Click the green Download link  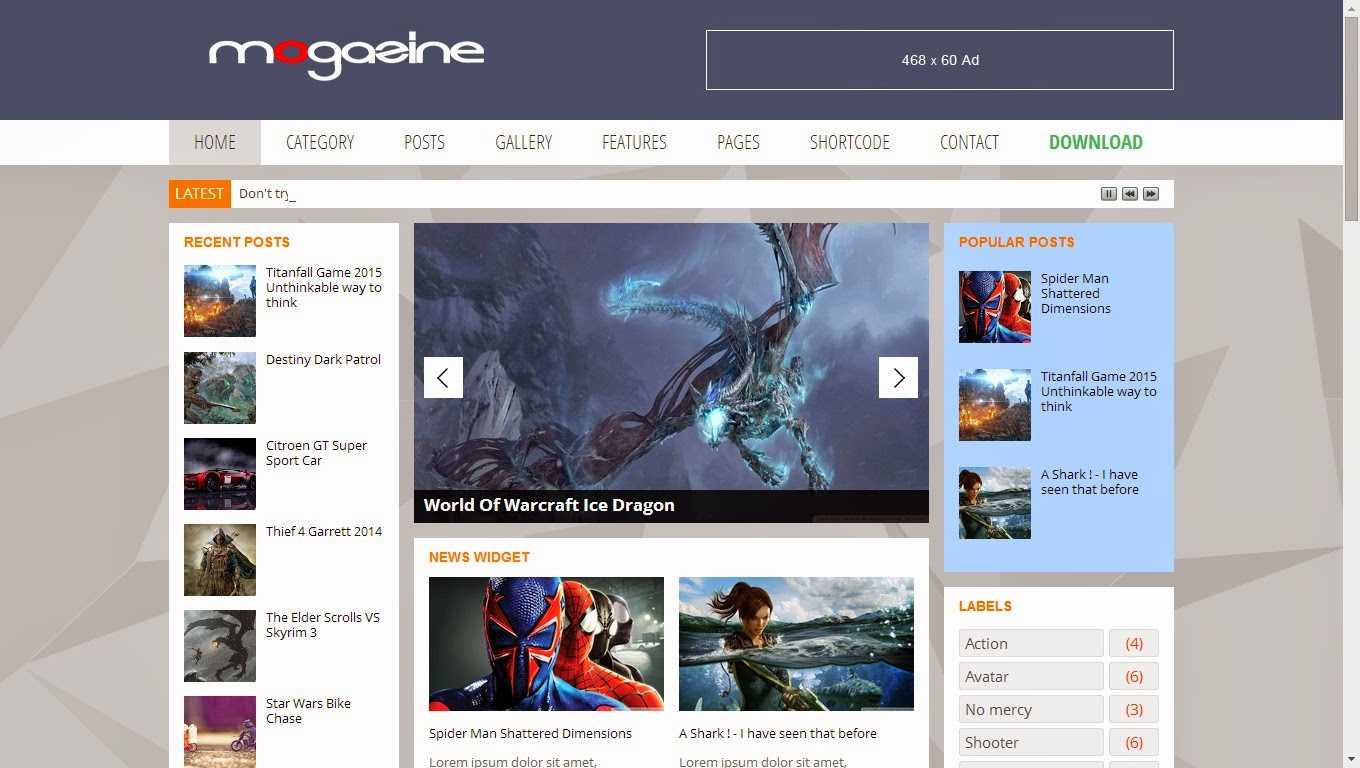[x=1095, y=142]
